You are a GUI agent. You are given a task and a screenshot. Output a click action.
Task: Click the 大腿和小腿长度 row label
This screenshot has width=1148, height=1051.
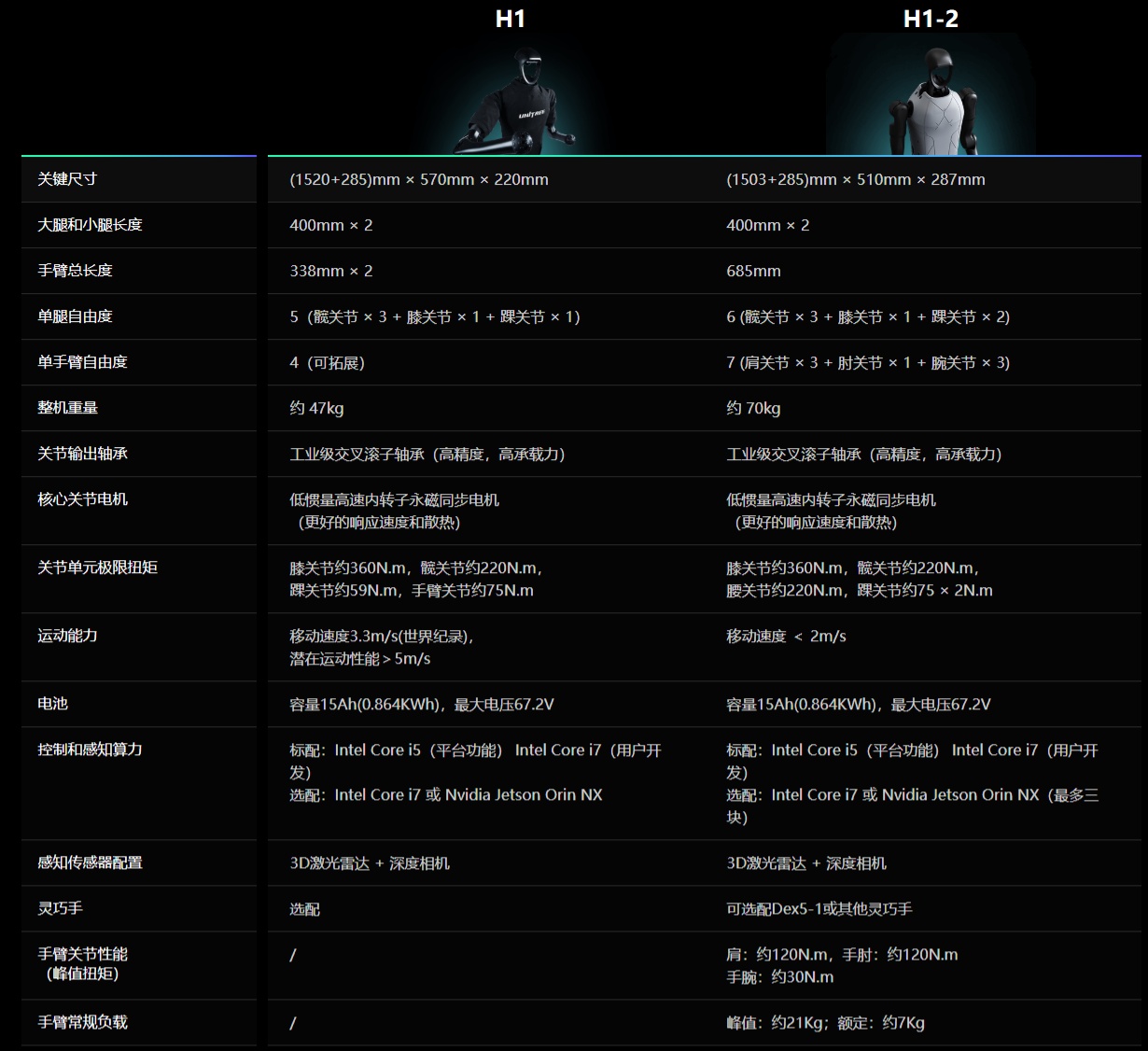coord(90,225)
